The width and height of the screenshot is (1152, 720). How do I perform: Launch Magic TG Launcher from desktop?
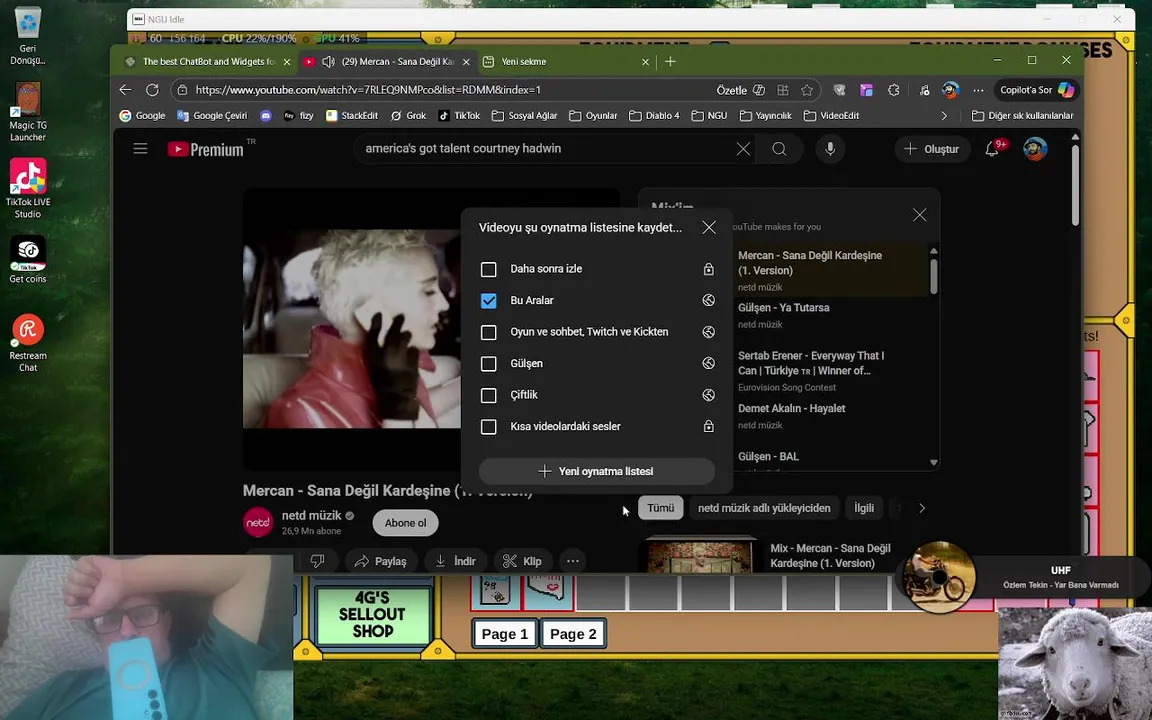[28, 112]
